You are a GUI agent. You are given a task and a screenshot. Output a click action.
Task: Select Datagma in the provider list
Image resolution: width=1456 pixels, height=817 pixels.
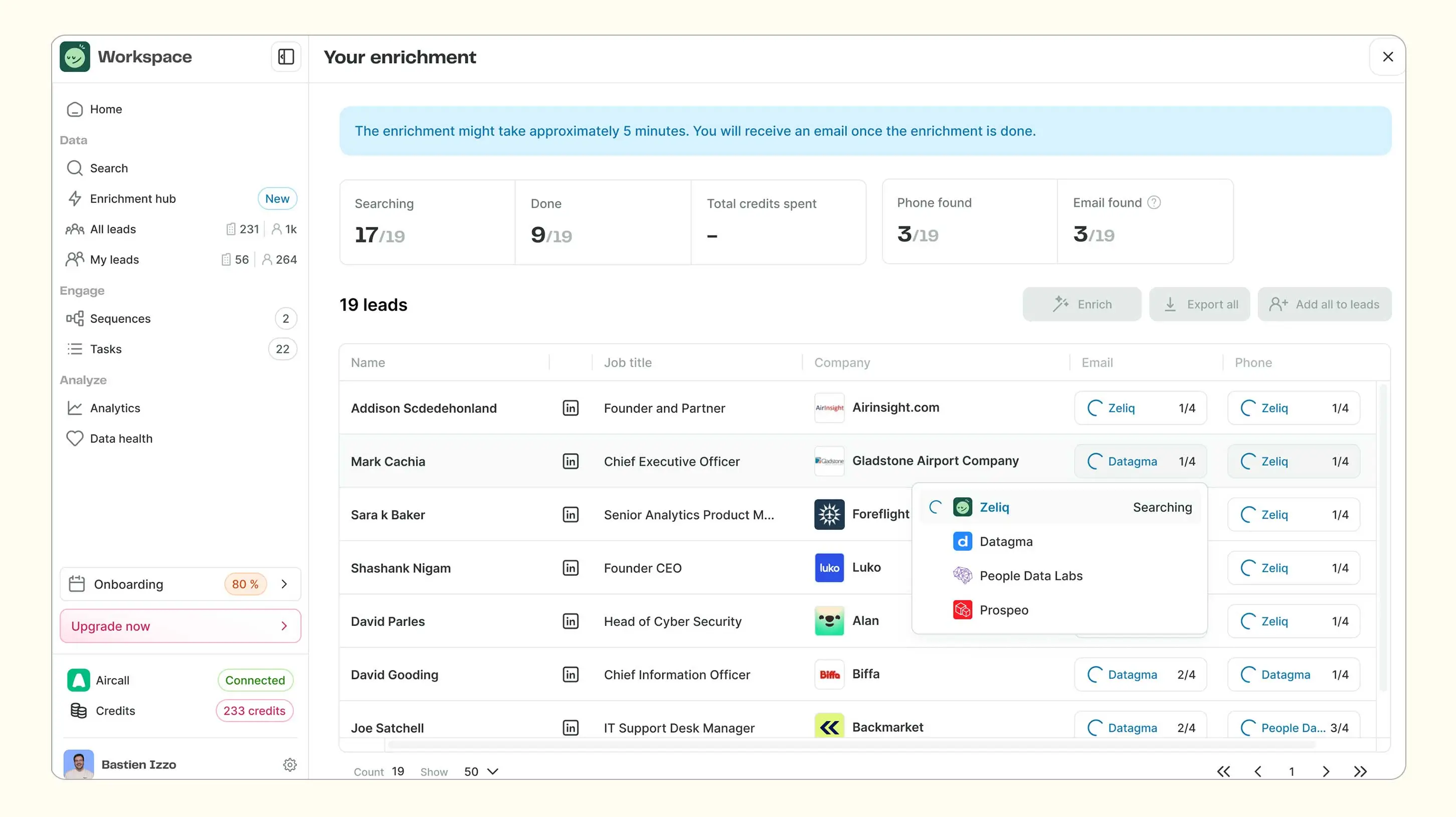(1006, 542)
